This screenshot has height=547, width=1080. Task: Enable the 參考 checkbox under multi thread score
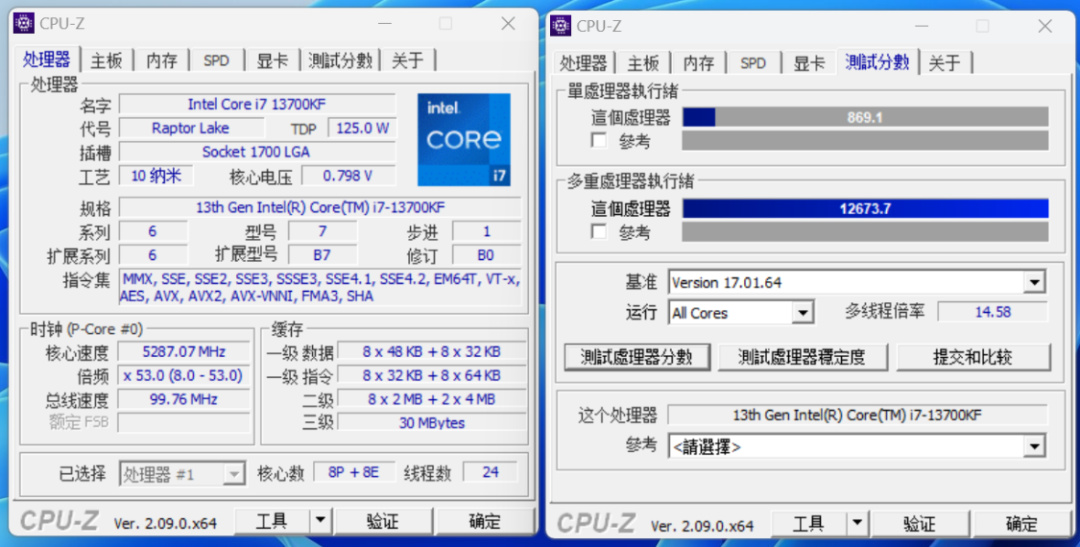[599, 232]
